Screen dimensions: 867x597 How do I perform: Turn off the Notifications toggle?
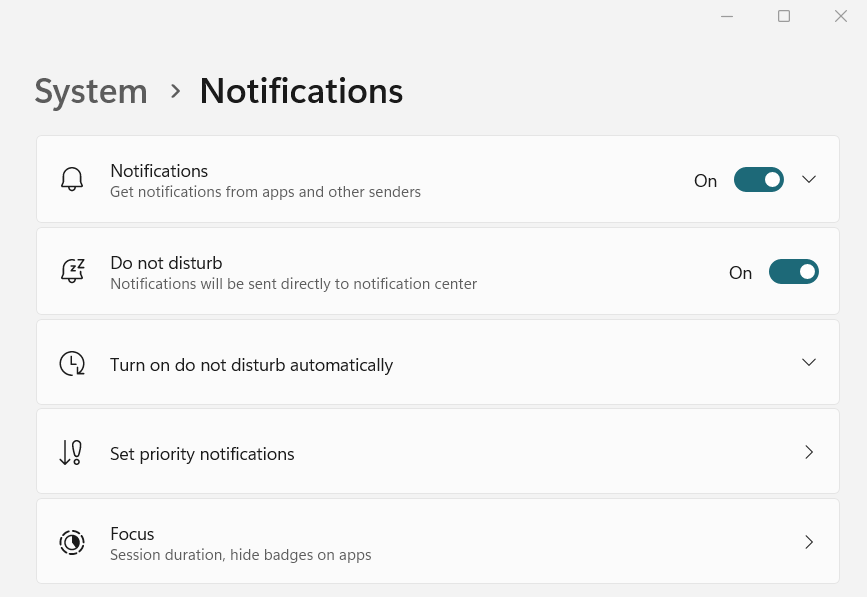758,180
